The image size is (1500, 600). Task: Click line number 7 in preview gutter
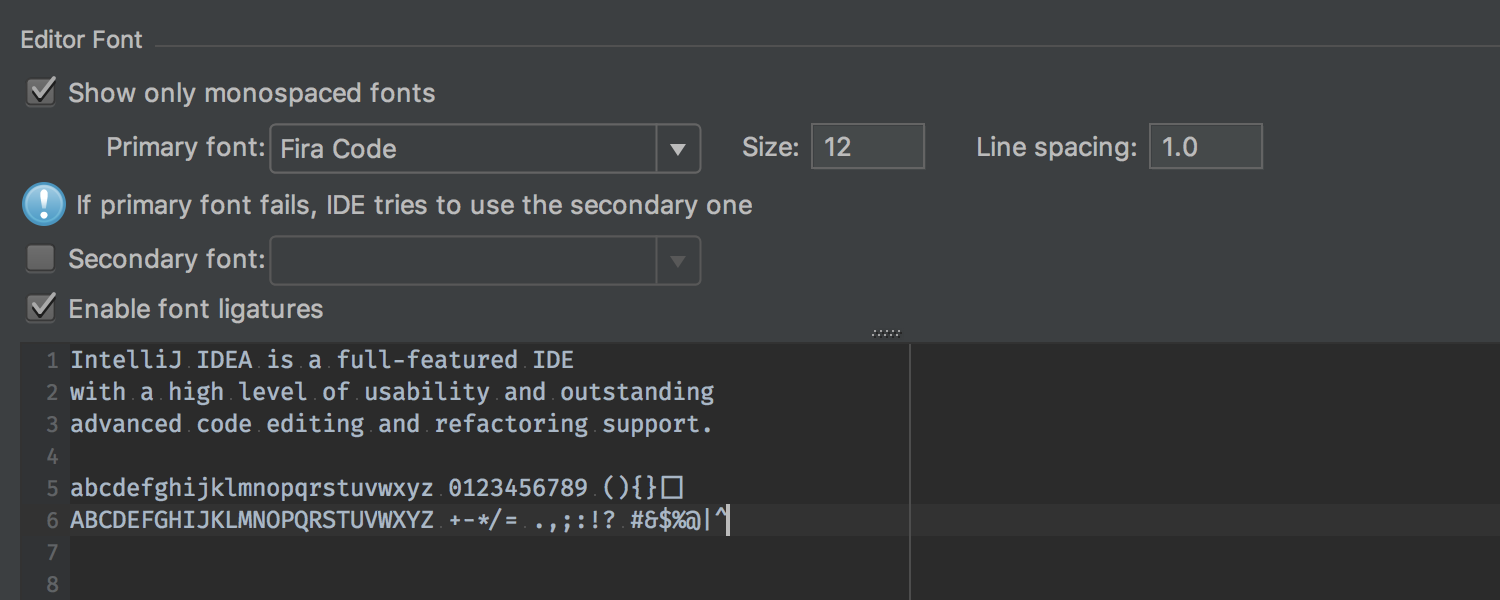point(52,552)
